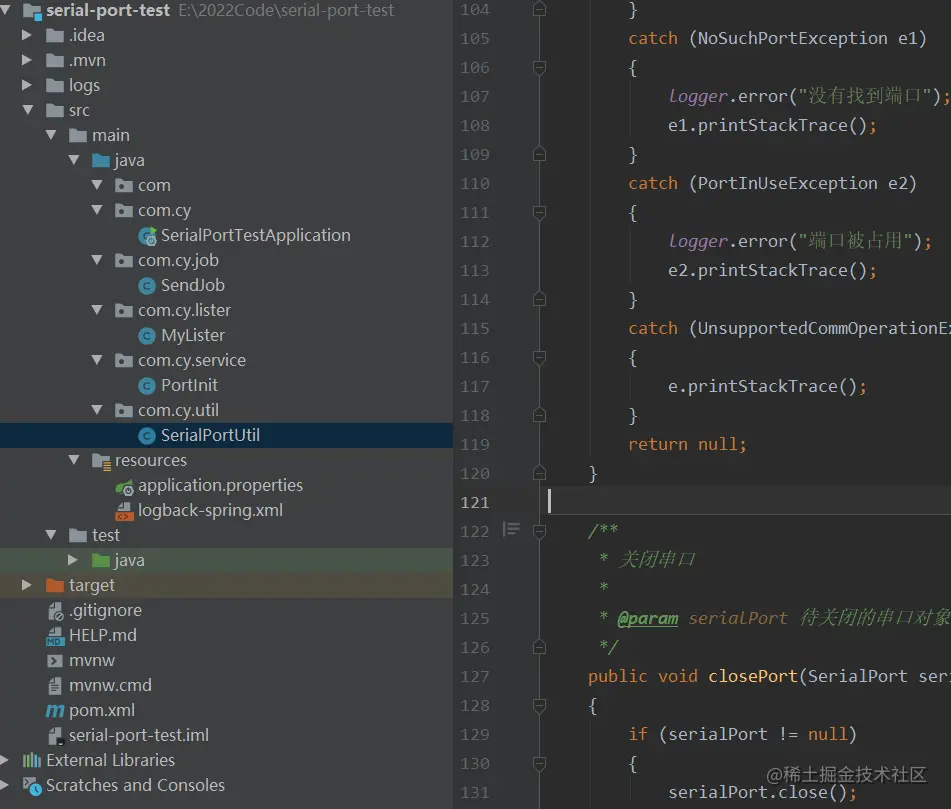Click the MyLister class icon
Viewport: 951px width, 809px height.
[147, 335]
